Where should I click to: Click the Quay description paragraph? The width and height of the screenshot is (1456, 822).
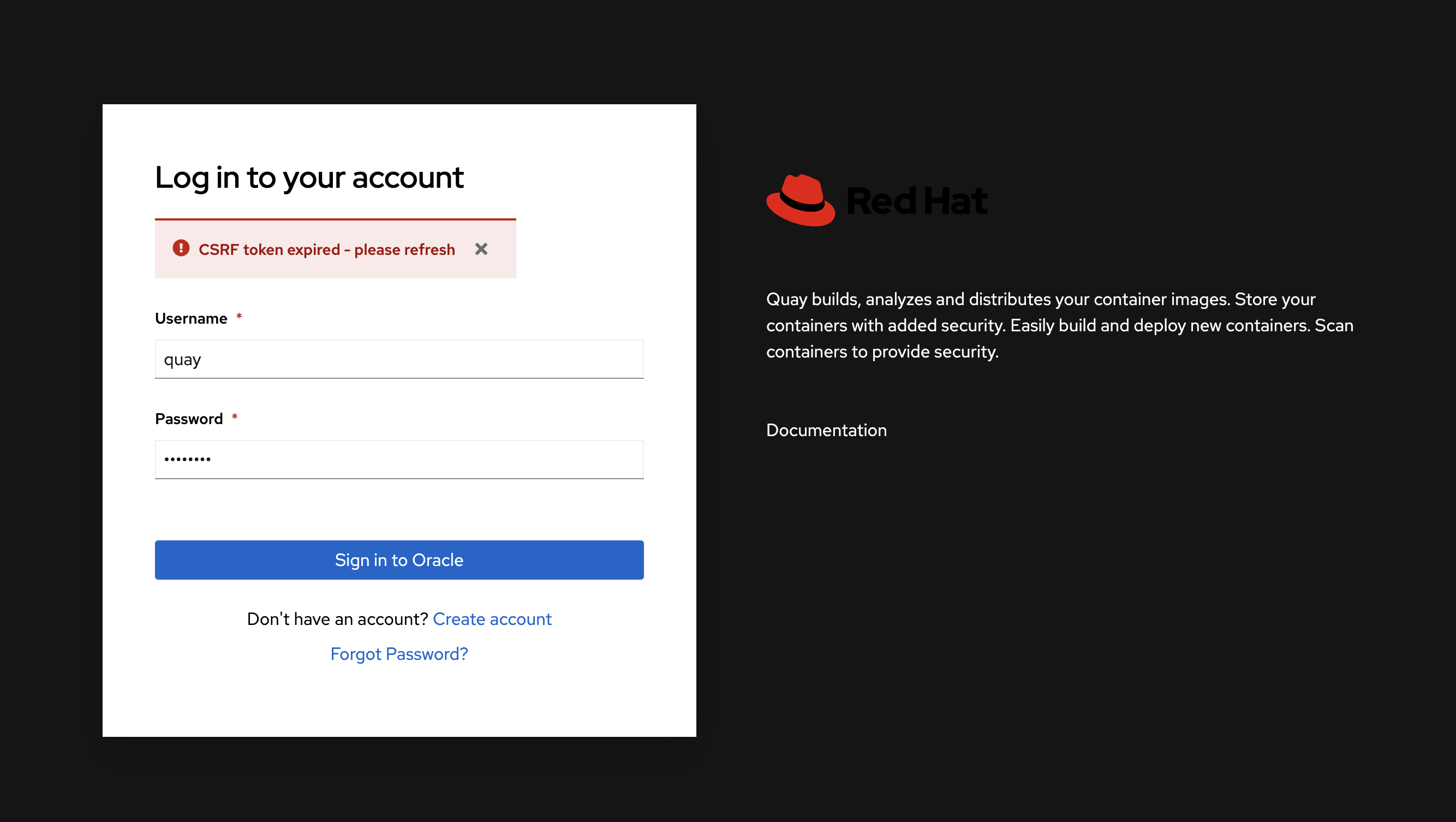1059,326
